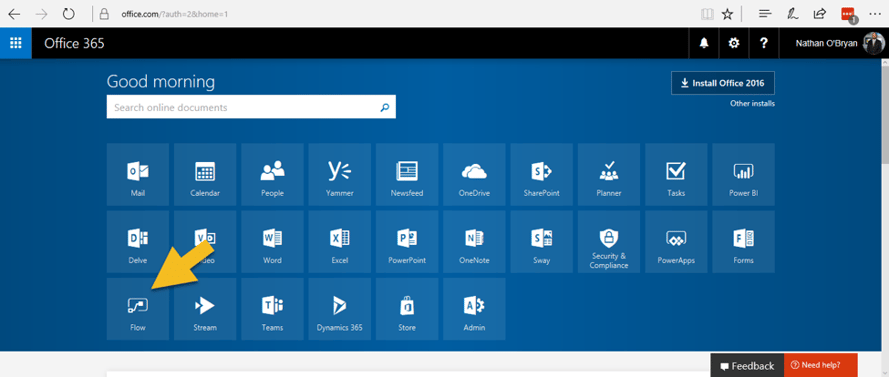Open the Feedback button

(x=747, y=366)
